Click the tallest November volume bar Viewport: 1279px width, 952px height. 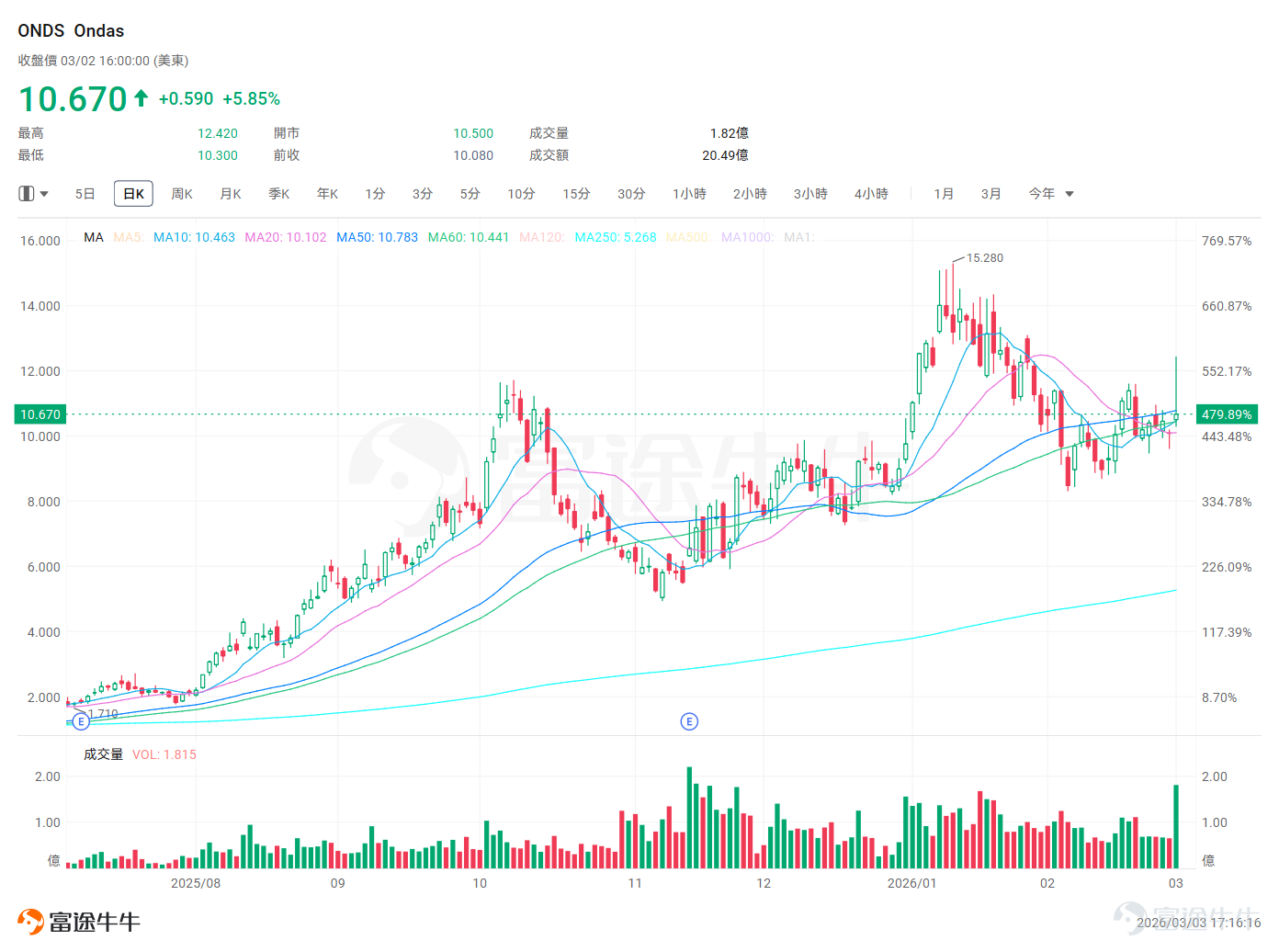pyautogui.click(x=689, y=818)
